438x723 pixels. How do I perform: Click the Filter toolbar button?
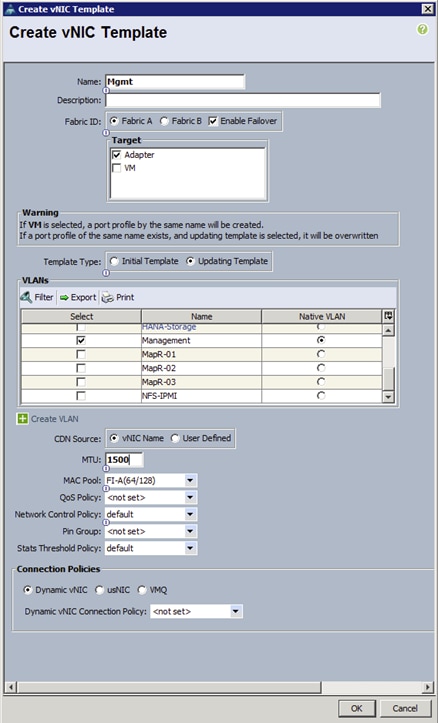click(37, 297)
